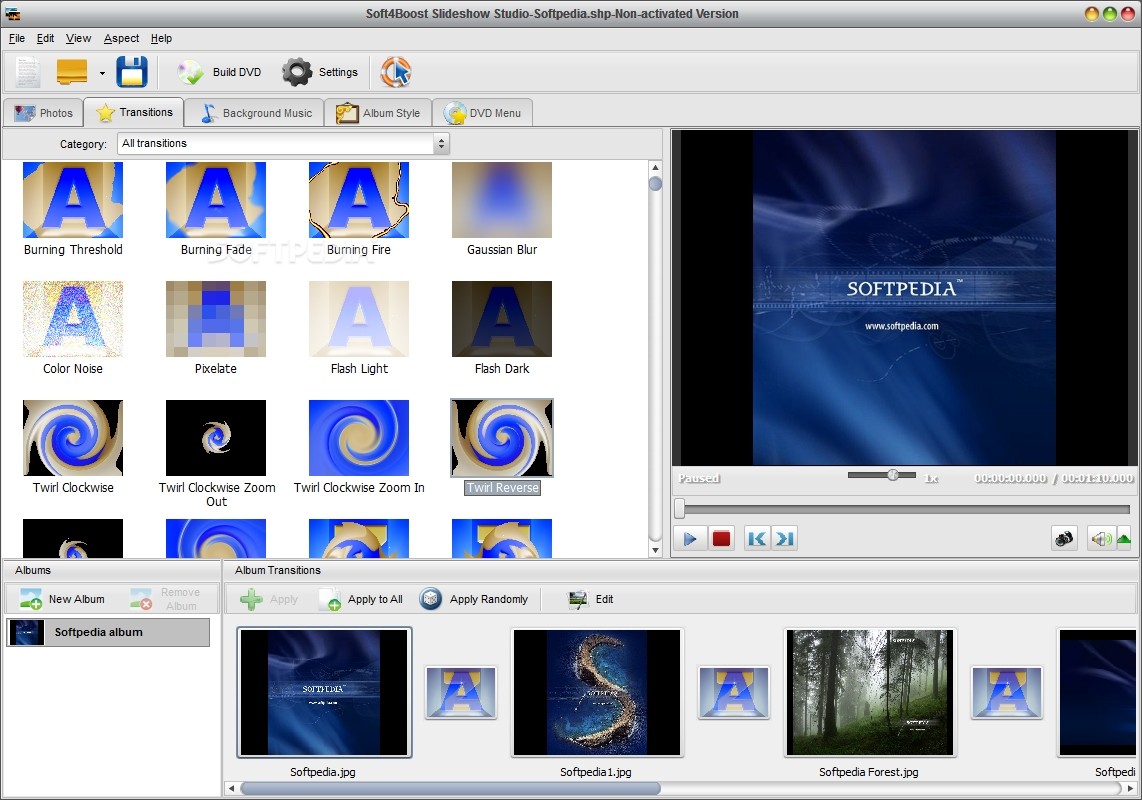This screenshot has width=1142, height=800.
Task: Open project using the yellow folder icon
Action: point(72,72)
